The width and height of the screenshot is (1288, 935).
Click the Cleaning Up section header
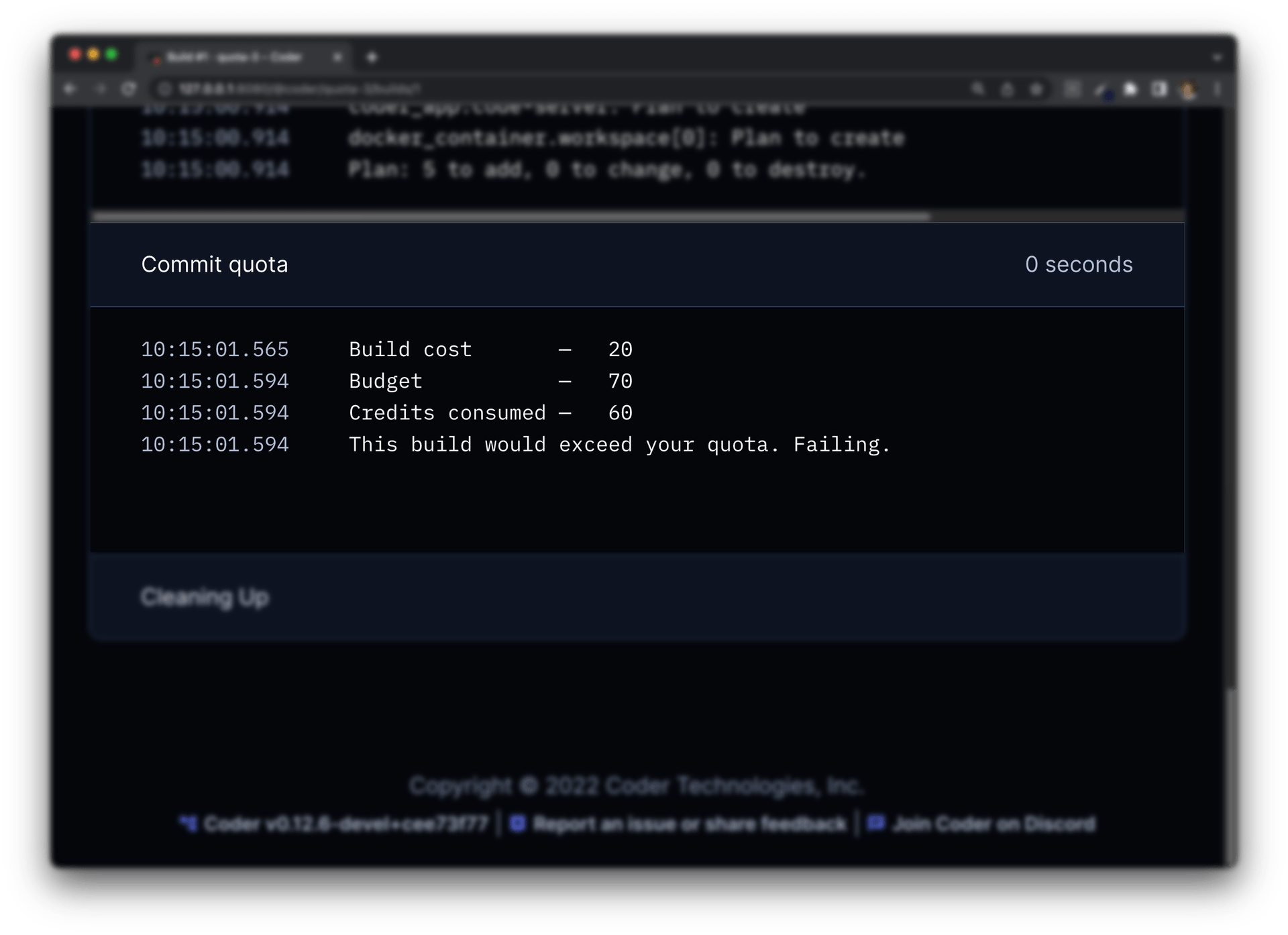[x=637, y=596]
